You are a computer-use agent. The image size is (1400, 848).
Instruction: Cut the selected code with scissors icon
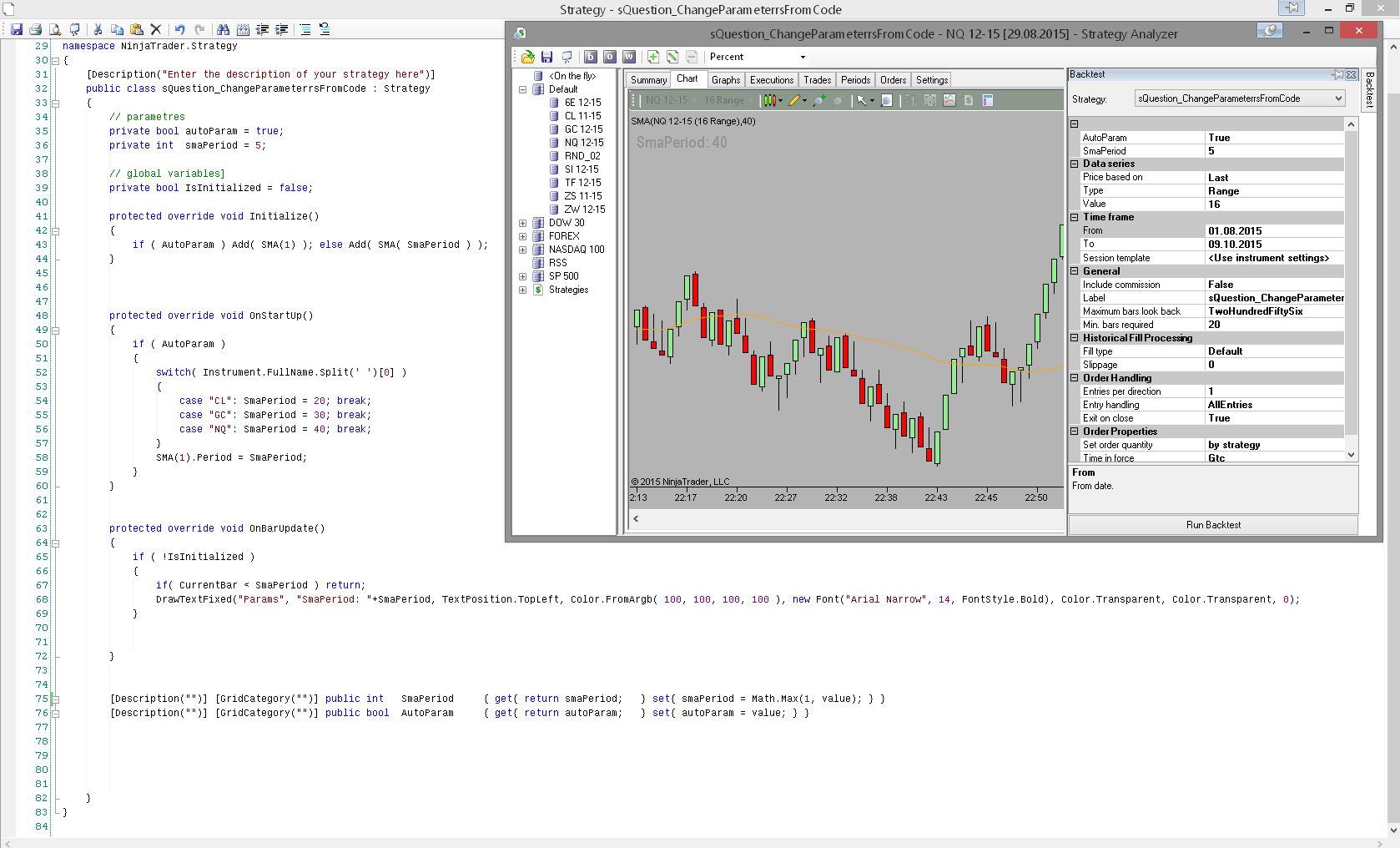tap(98, 29)
